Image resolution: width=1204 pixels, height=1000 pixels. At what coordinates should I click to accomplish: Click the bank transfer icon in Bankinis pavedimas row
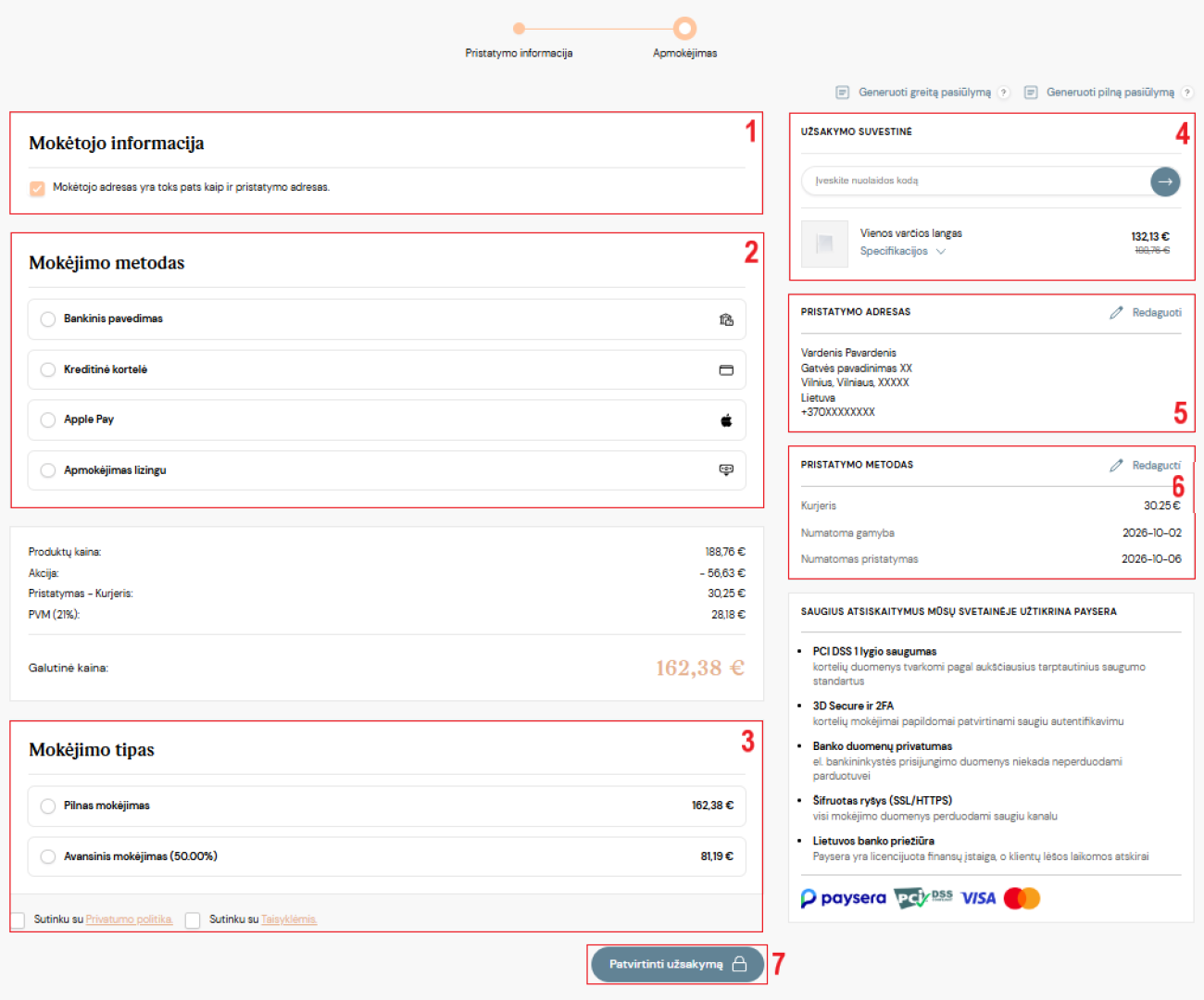tap(726, 319)
